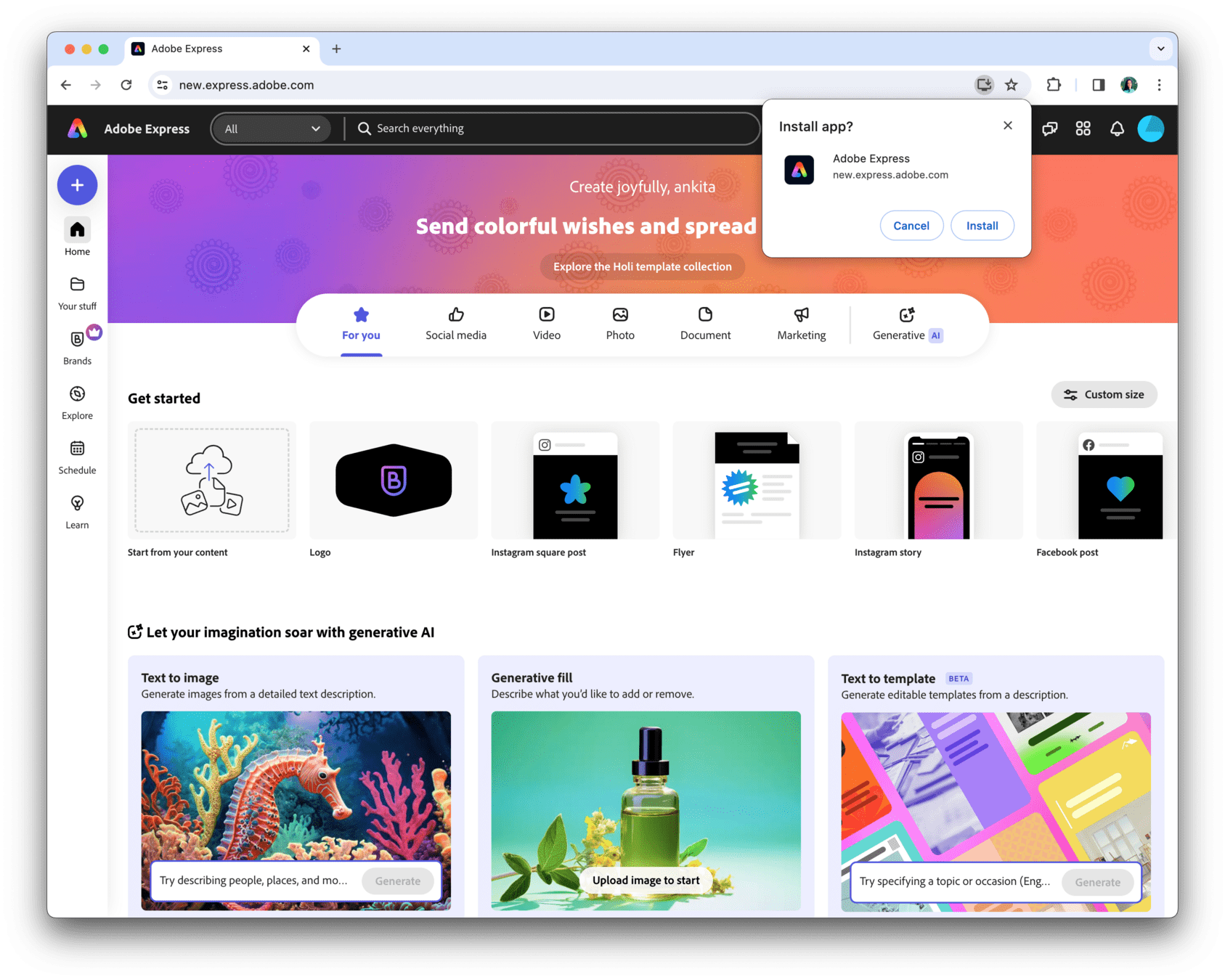Viewport: 1225px width, 980px height.
Task: Click Install in the dialog
Action: pos(982,226)
